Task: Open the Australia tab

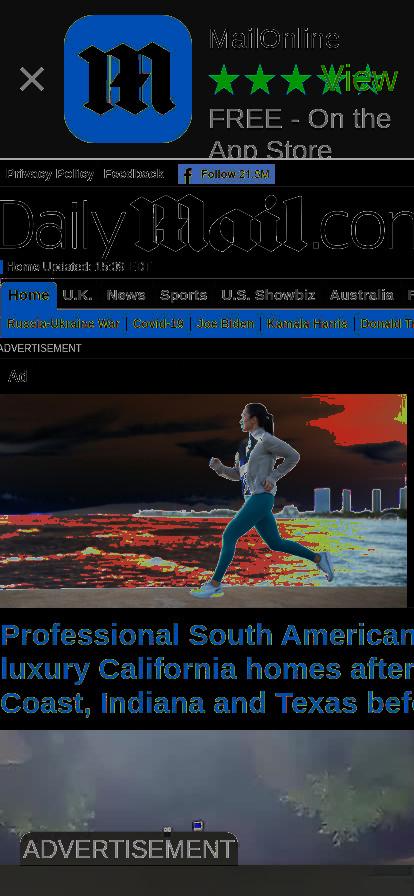Action: (361, 295)
